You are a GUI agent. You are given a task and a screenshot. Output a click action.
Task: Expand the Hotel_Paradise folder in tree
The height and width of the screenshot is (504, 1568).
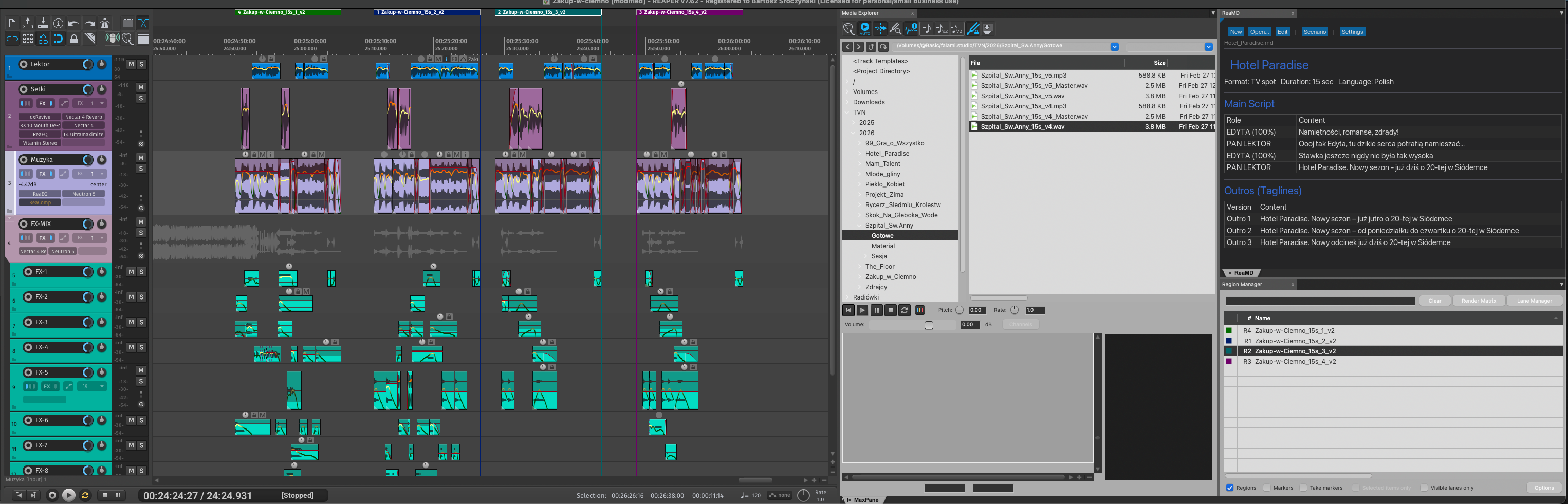(860, 154)
